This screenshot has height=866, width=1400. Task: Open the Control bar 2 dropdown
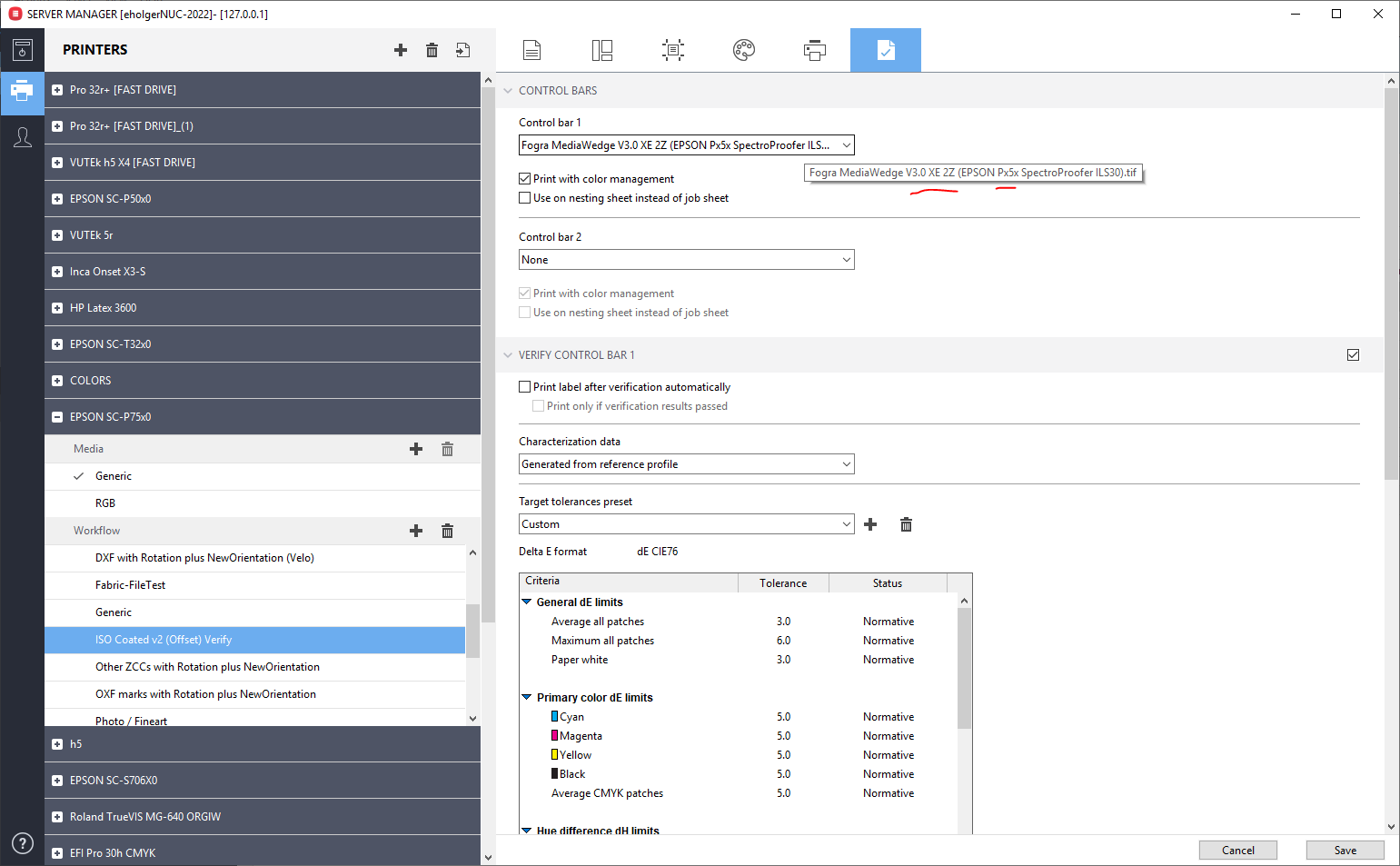pyautogui.click(x=687, y=260)
